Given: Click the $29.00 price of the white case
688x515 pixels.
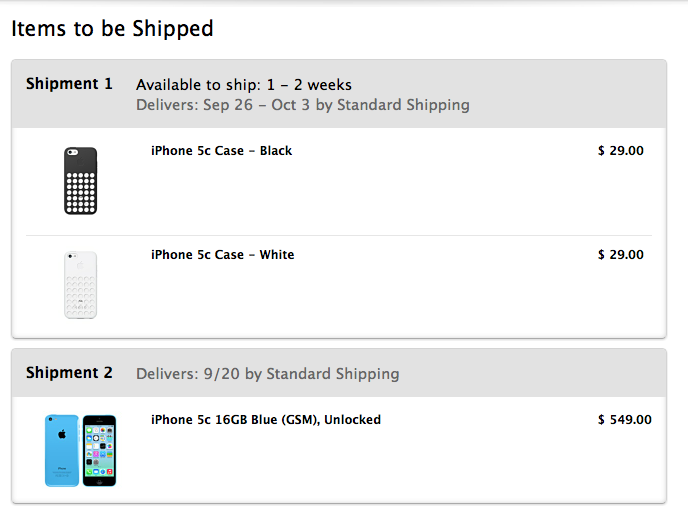Looking at the screenshot, I should 620,255.
